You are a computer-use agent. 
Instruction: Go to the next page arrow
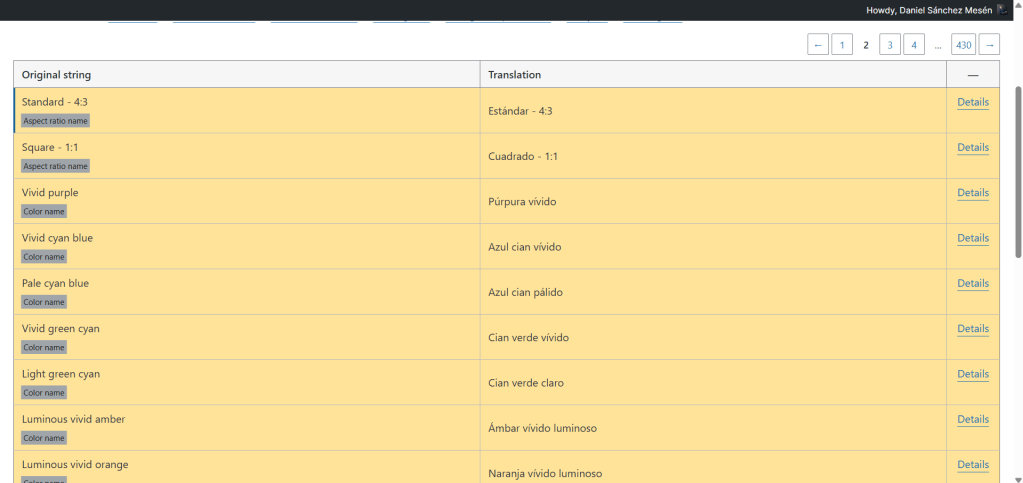tap(989, 45)
